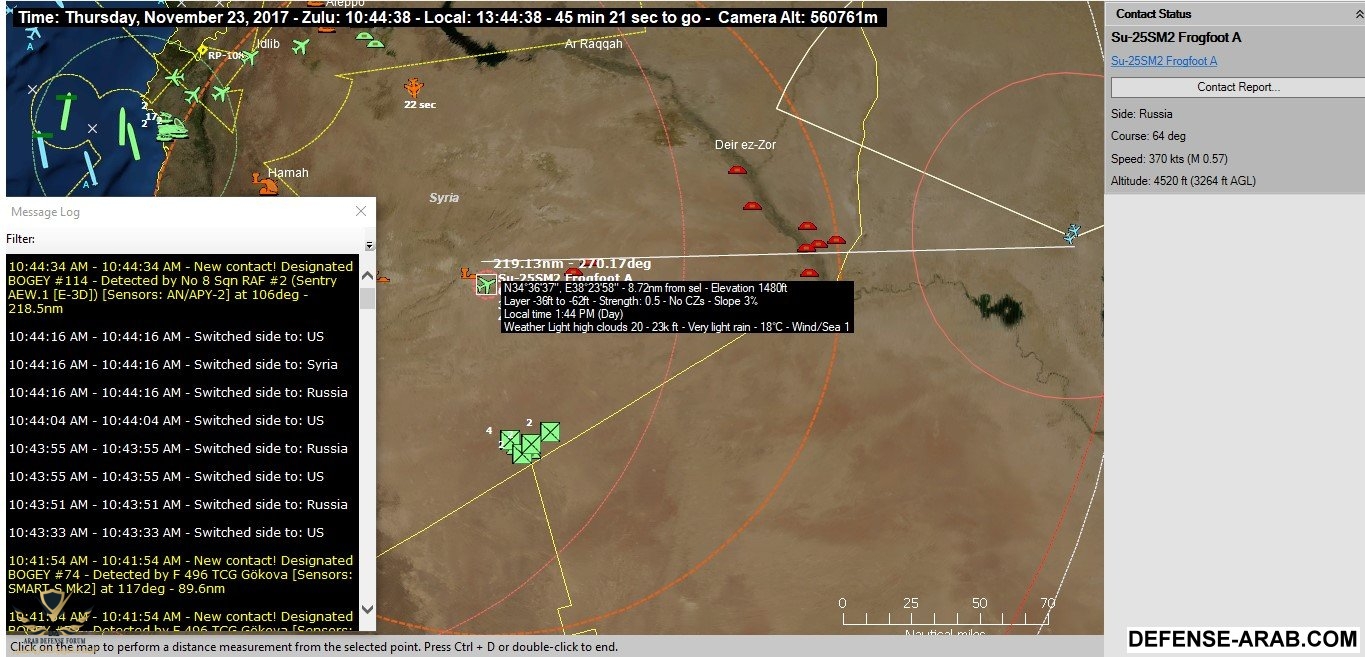Image resolution: width=1365 pixels, height=657 pixels.
Task: Select the orange aircraft labeled 22 sec
Action: 414,87
